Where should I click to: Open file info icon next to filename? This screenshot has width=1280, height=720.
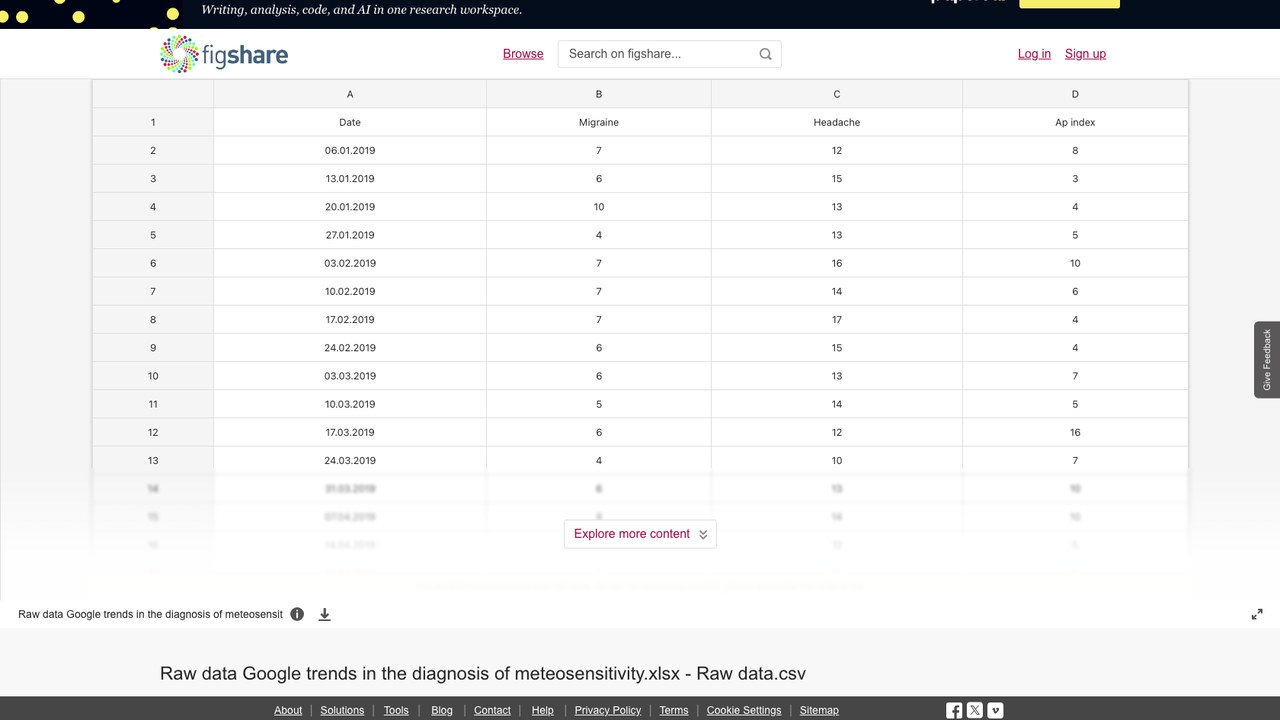pos(297,614)
